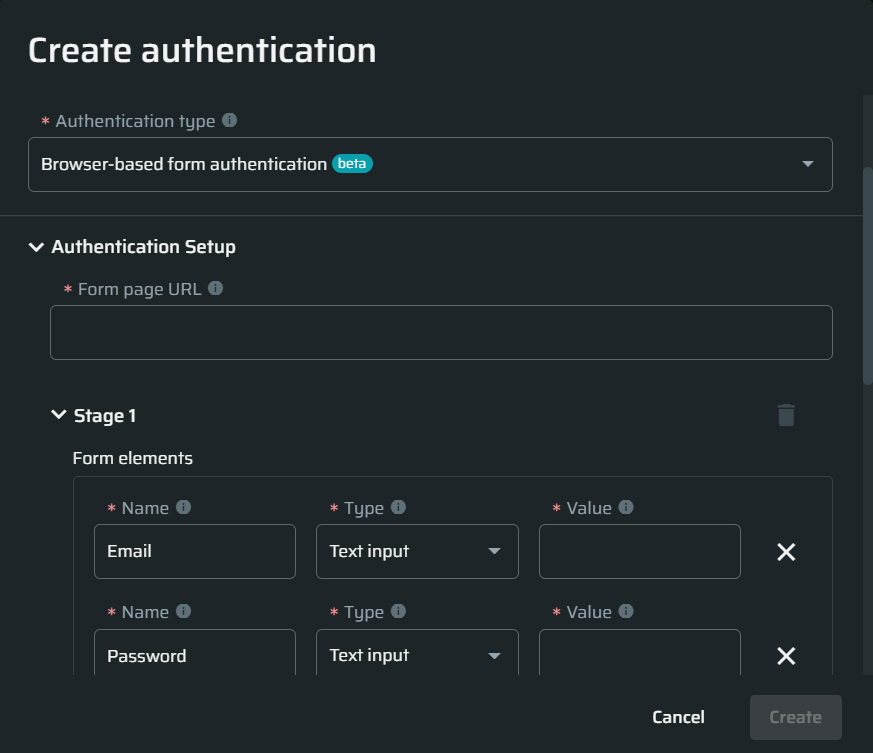Click info icon next to Email row Name label
This screenshot has height=753, width=873.
[183, 507]
